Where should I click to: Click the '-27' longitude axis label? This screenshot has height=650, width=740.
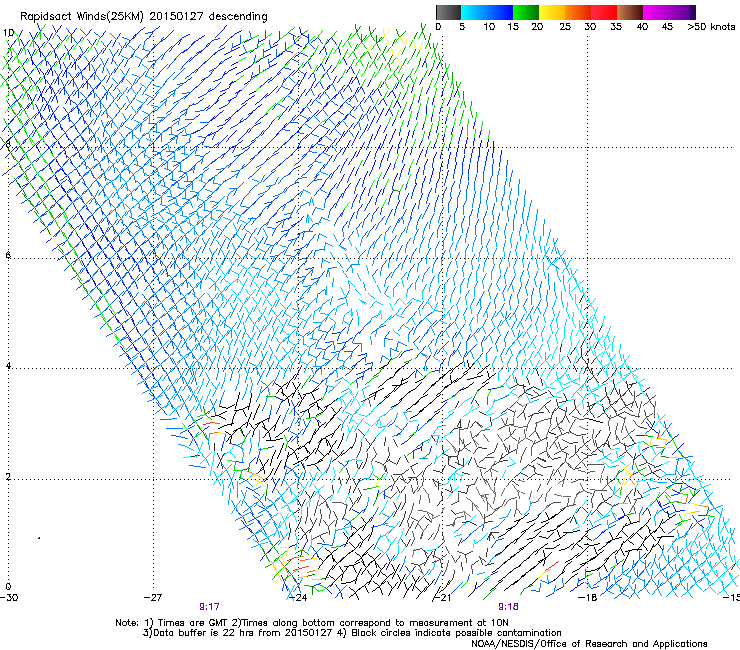(153, 598)
